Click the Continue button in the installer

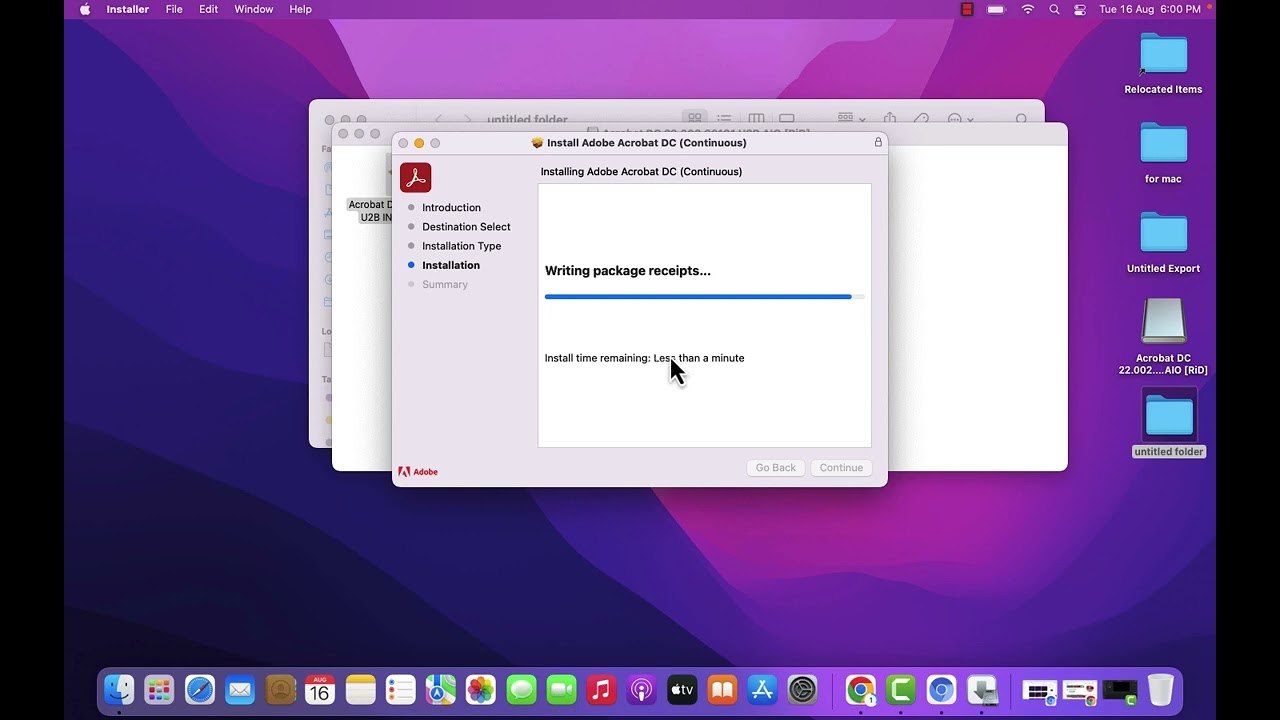(x=841, y=468)
